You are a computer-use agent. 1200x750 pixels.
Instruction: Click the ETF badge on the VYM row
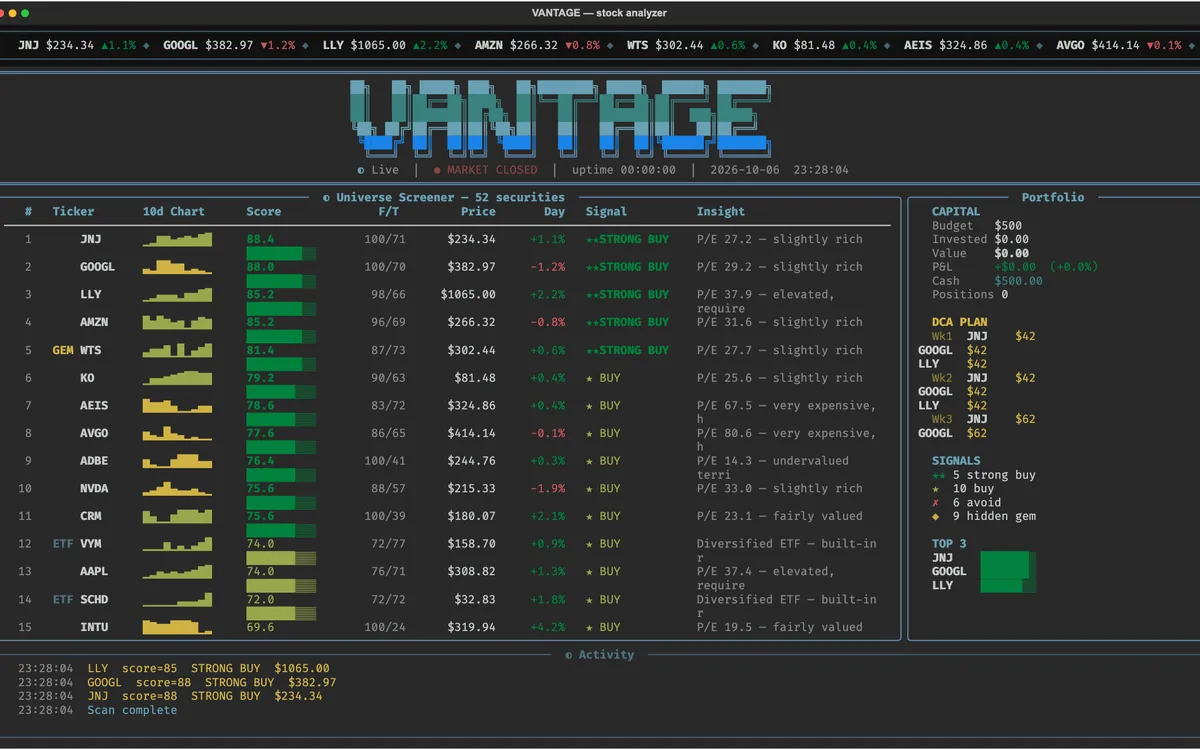[63, 544]
